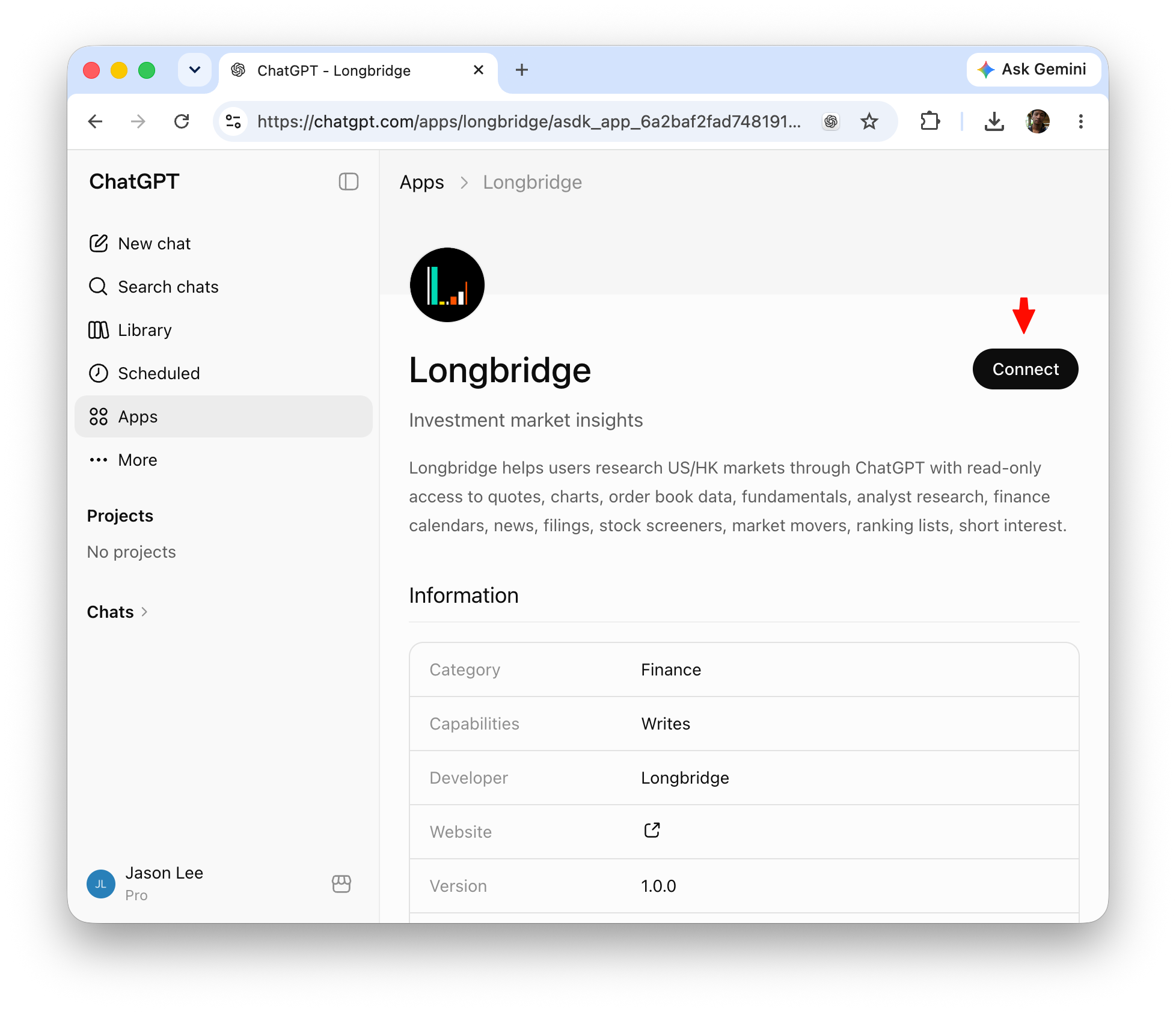Click the browser Forward arrow
The width and height of the screenshot is (1176, 1012).
(138, 122)
